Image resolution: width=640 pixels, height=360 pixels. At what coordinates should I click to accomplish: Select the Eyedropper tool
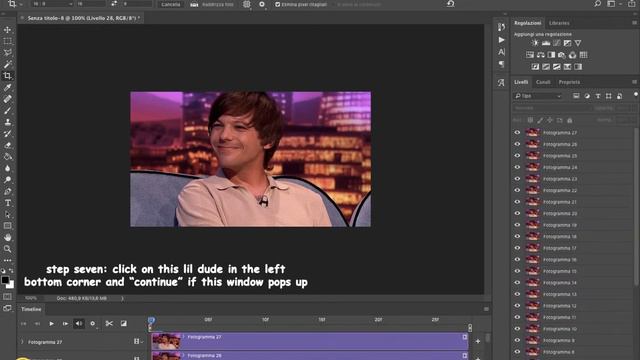coord(7,87)
